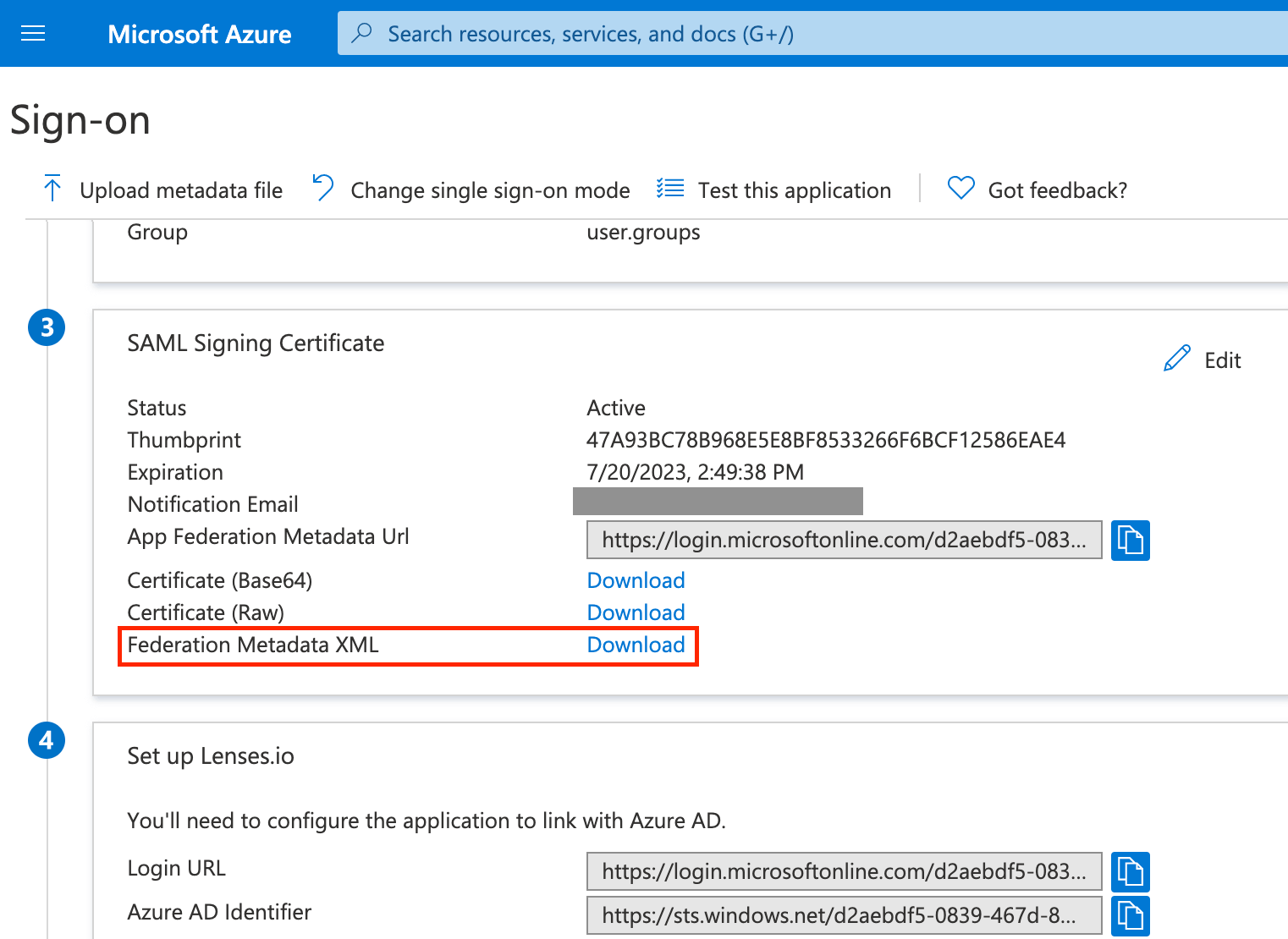Click the Azure AD Identifier label

tap(219, 912)
